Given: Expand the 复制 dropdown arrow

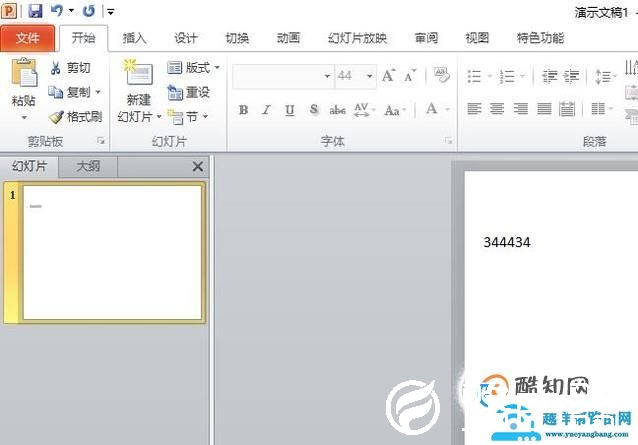Looking at the screenshot, I should [98, 92].
